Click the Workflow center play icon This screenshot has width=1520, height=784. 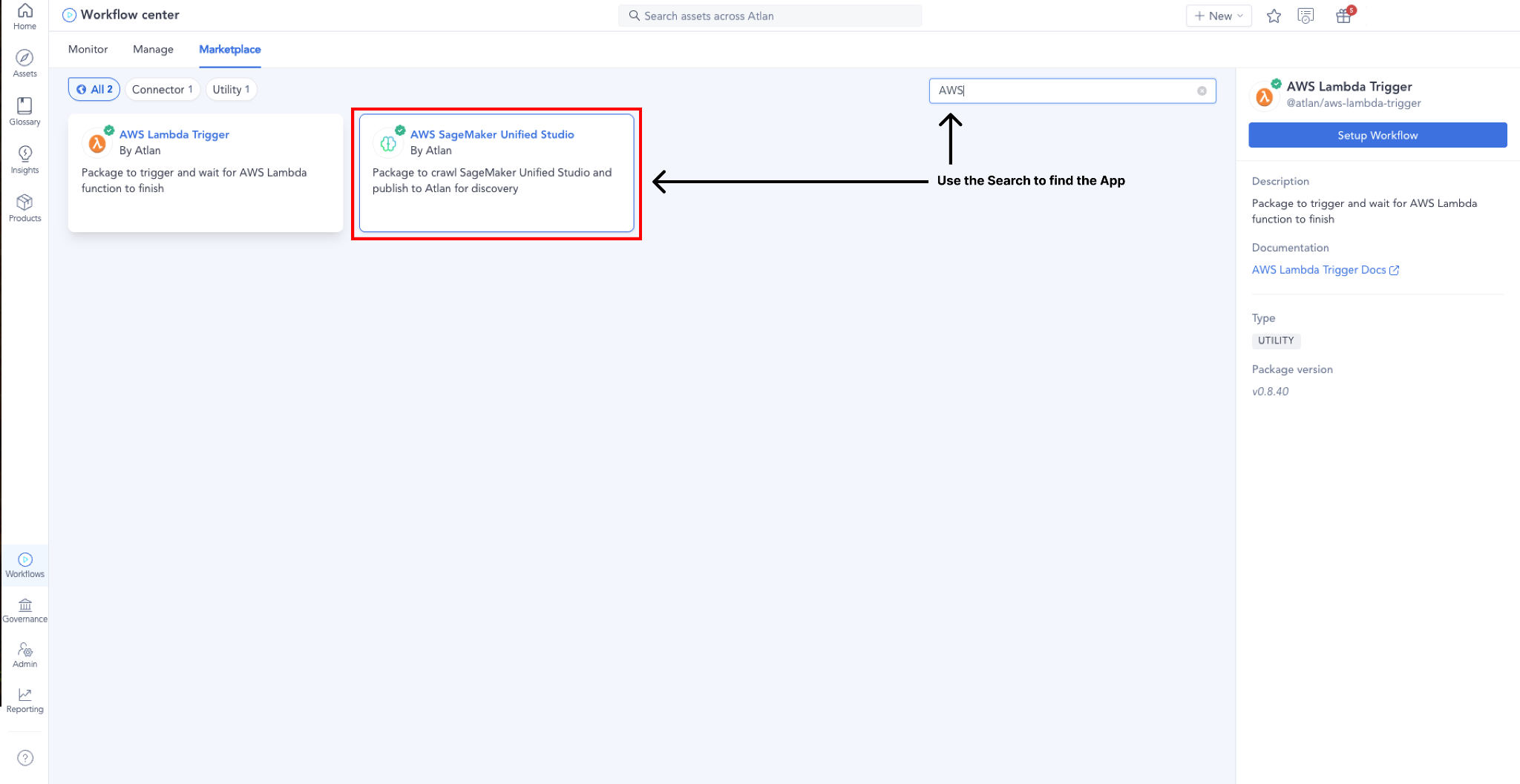[x=69, y=15]
